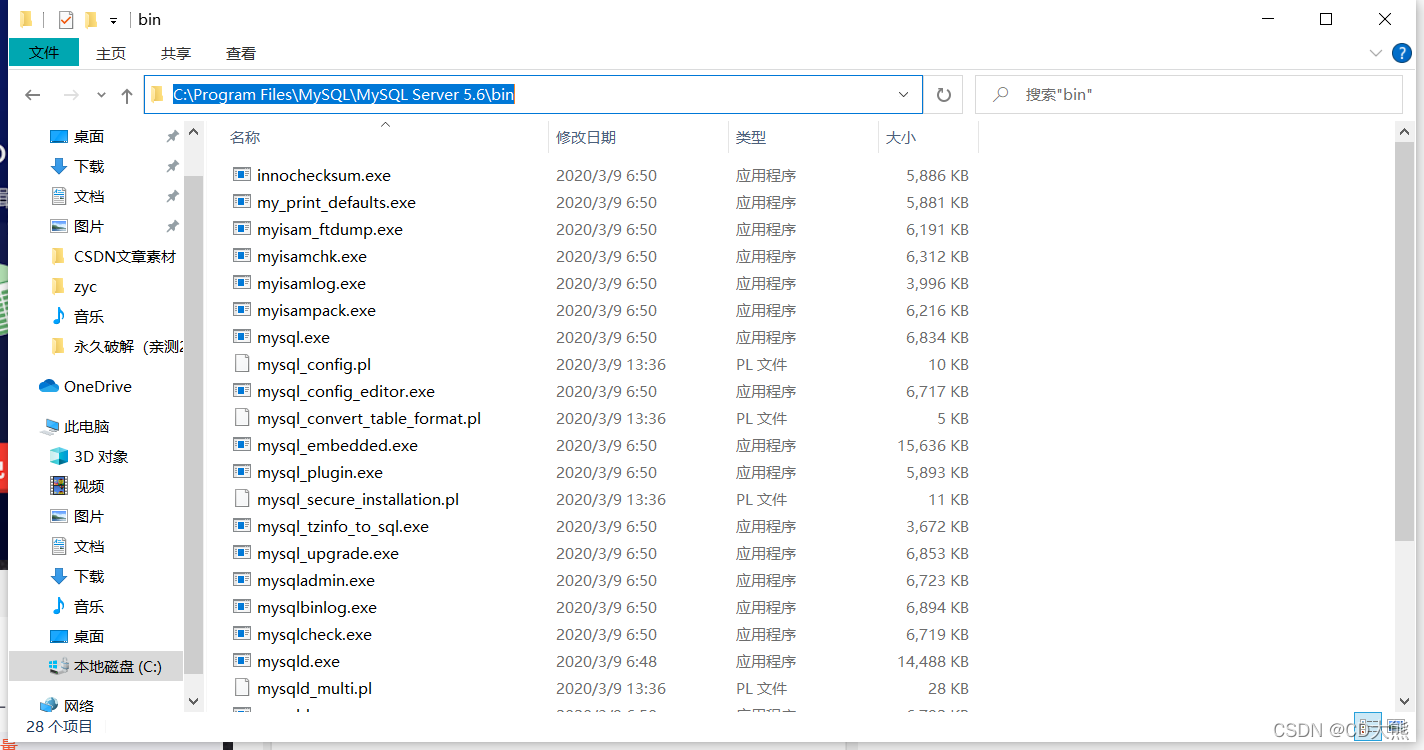
Task: Select the mysqladmin.exe file name
Action: (x=316, y=580)
